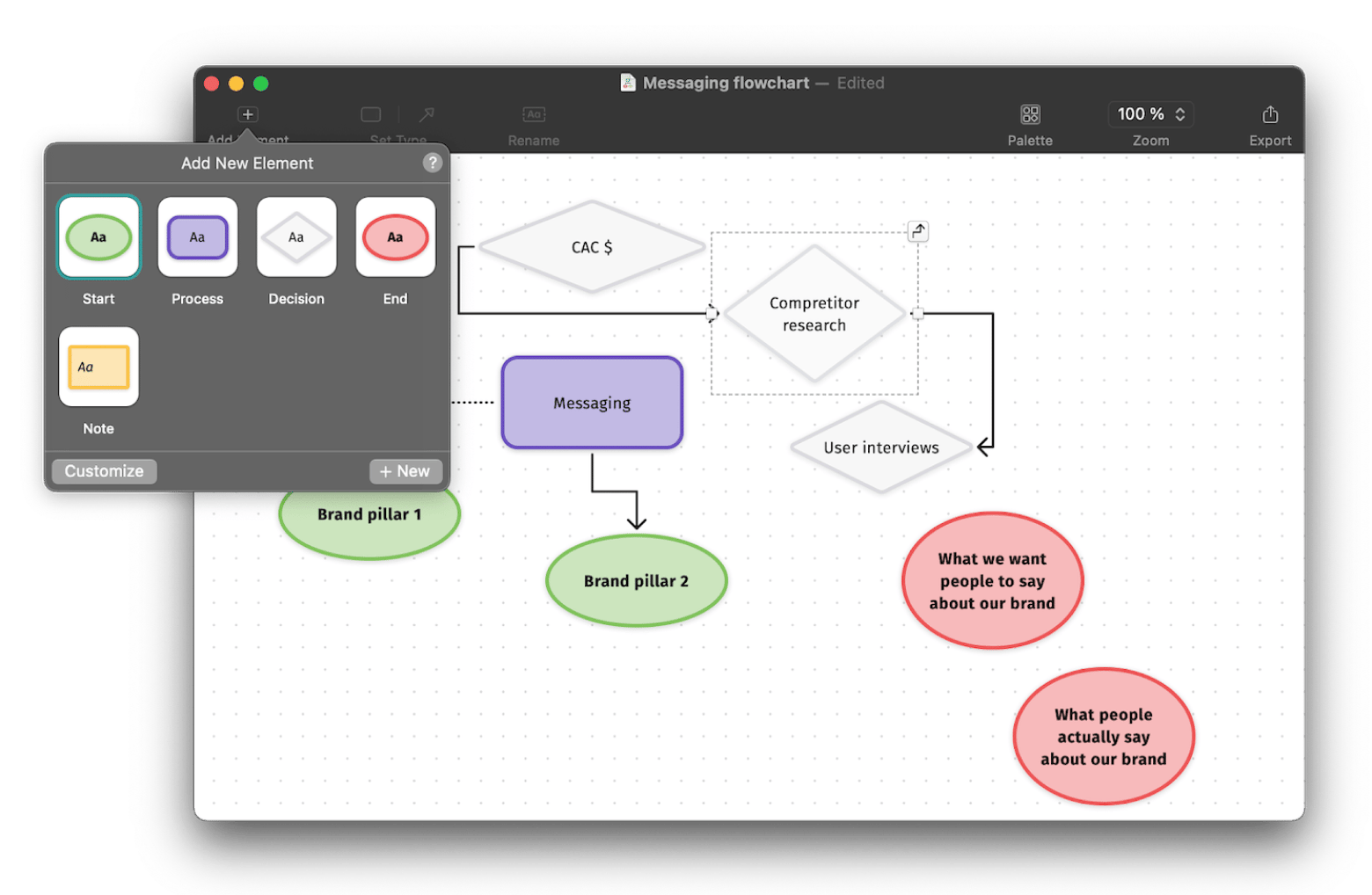This screenshot has height=895, width=1372.
Task: Click the Export share icon
Action: click(1269, 114)
